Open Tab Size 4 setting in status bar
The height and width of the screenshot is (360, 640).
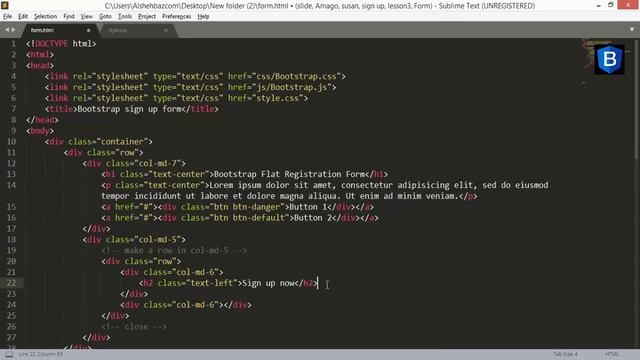[565, 354]
